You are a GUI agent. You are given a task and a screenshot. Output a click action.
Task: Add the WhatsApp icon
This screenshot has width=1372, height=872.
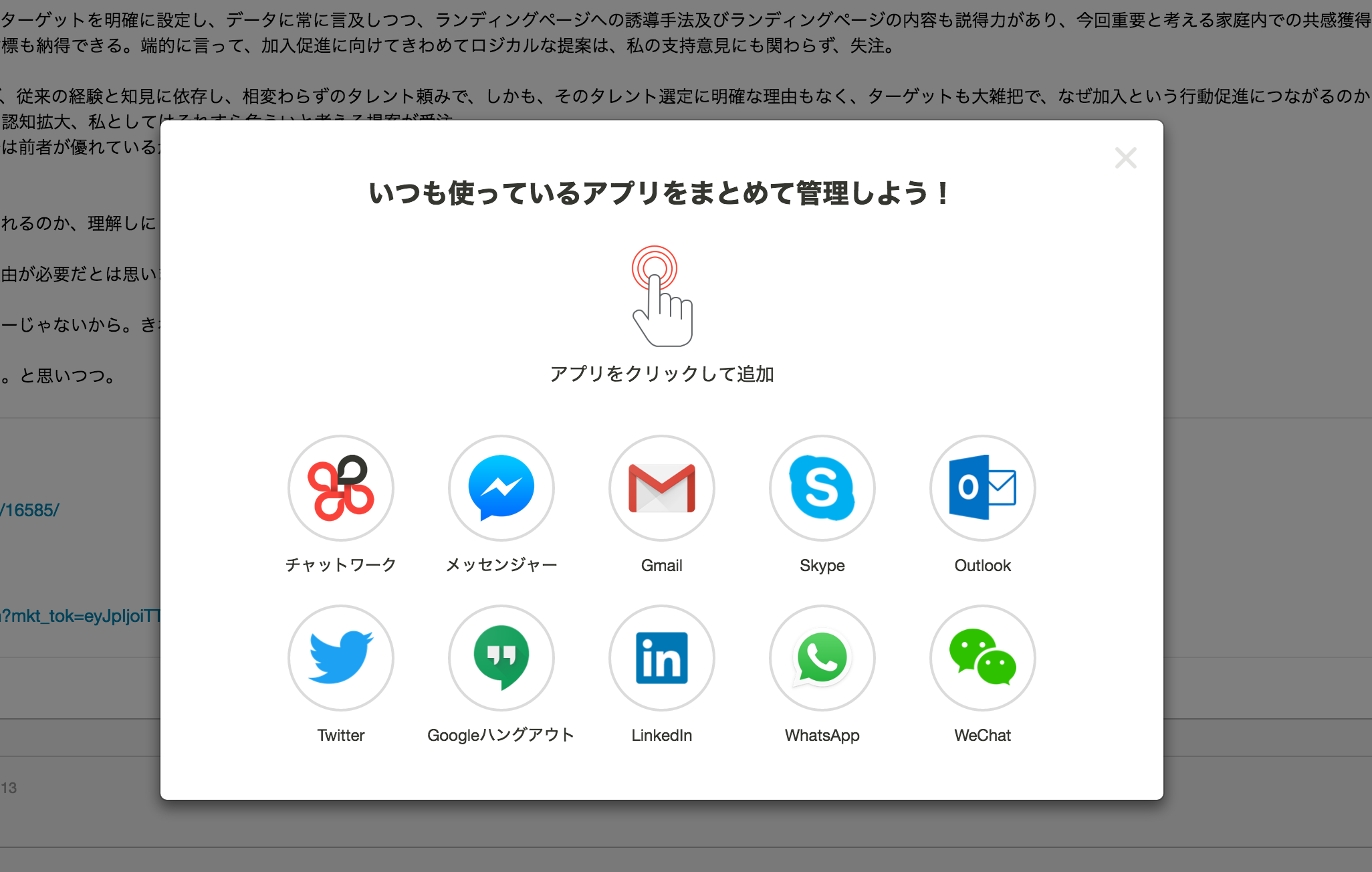(x=822, y=658)
